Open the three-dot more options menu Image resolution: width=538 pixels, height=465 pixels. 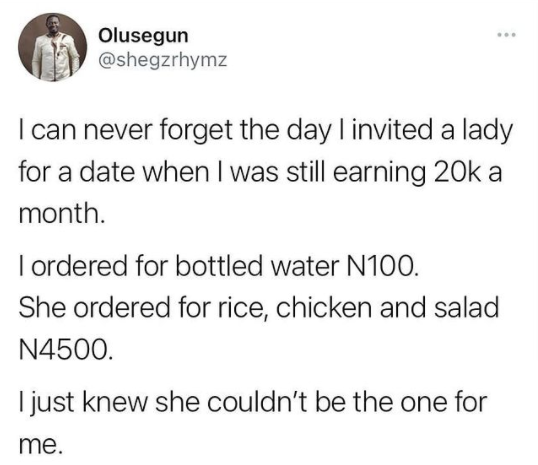[x=507, y=35]
